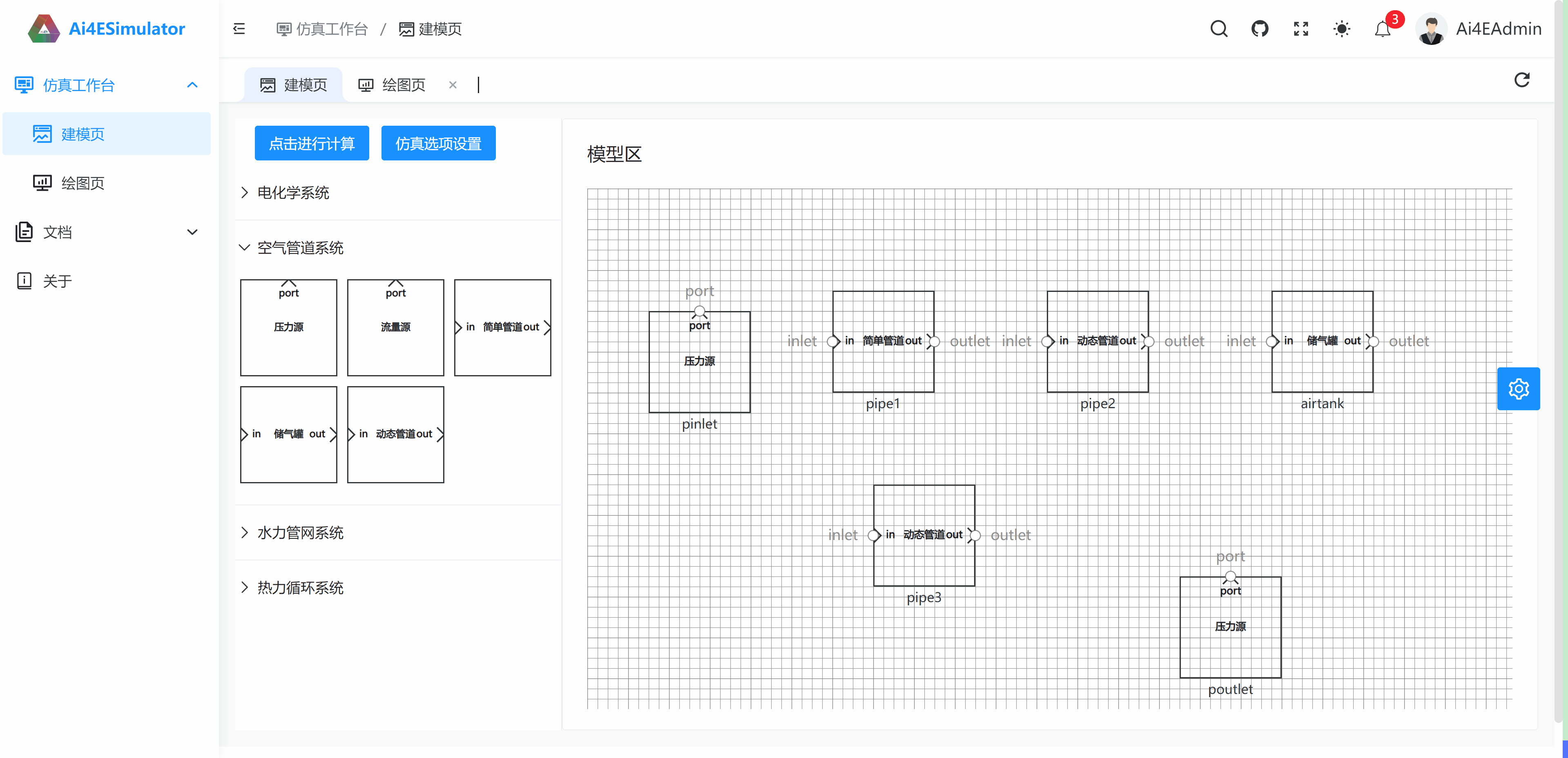
Task: Collapse the 空气管道系统 section
Action: [x=300, y=248]
